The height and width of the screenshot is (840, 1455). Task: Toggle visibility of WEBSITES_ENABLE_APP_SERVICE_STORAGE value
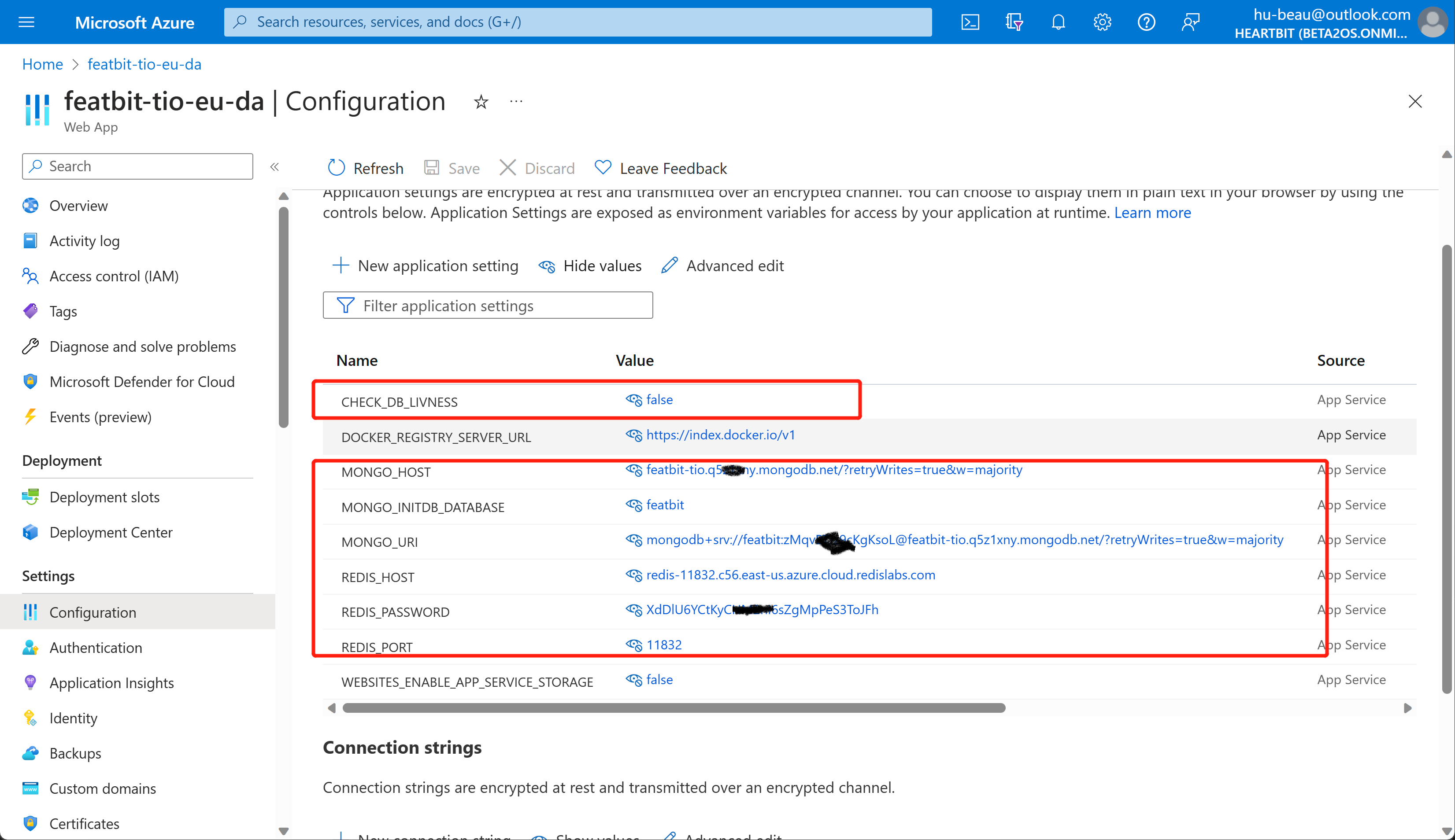pyautogui.click(x=634, y=680)
